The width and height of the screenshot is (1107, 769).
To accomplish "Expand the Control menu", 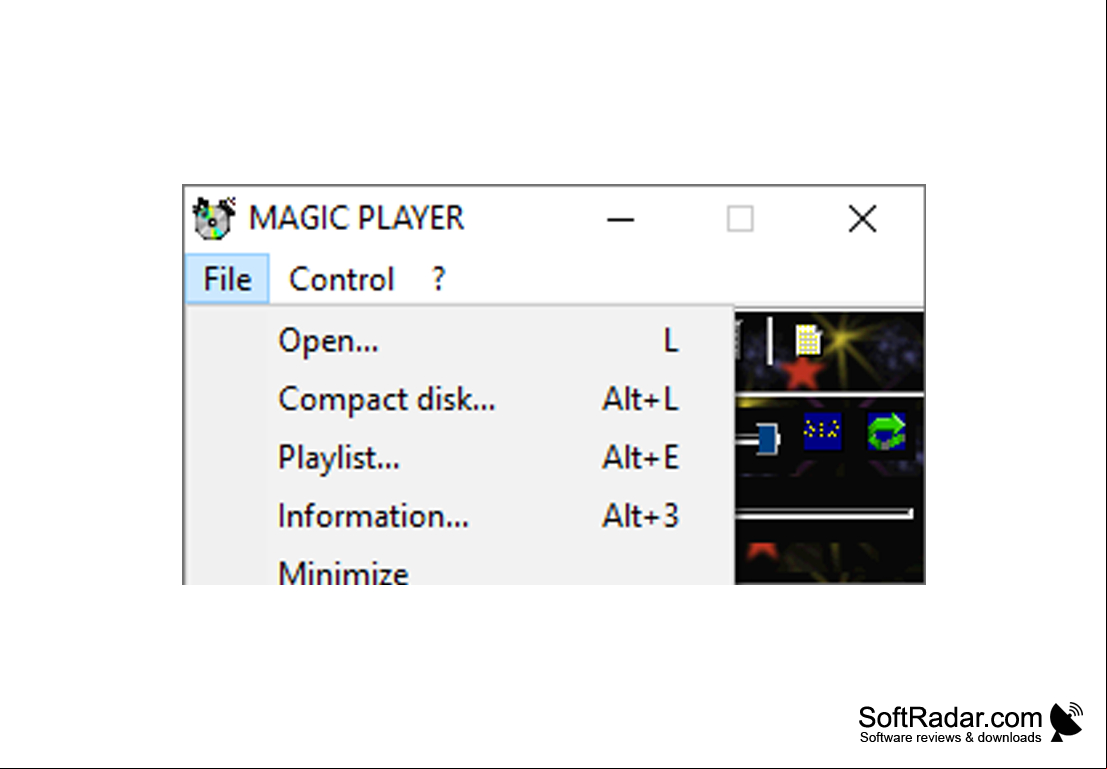I will pos(342,279).
